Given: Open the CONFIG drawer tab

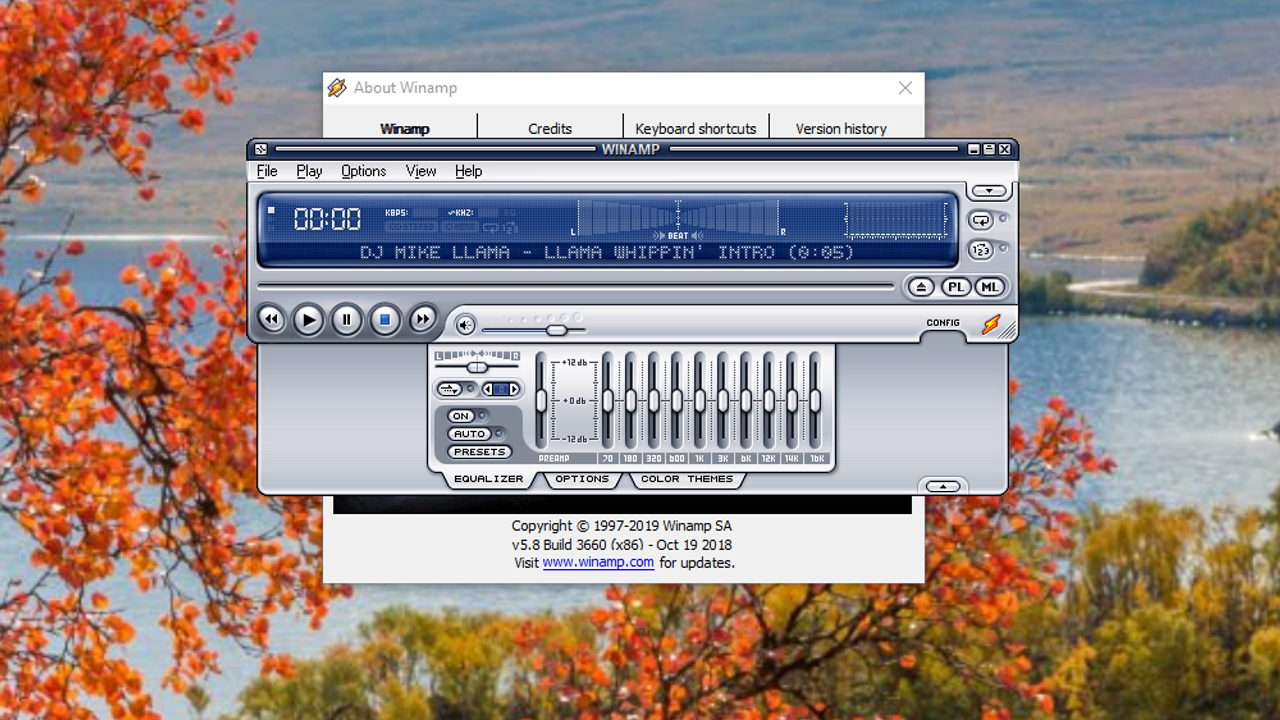Looking at the screenshot, I should [x=943, y=323].
